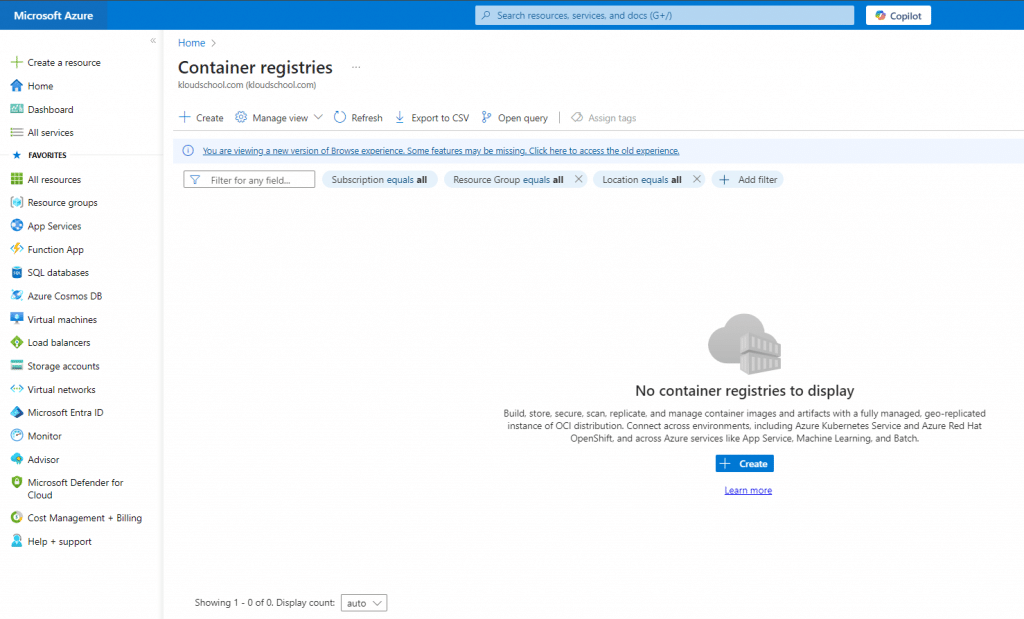Open Microsoft Entra ID icon
This screenshot has height=619, width=1024.
pyautogui.click(x=17, y=412)
